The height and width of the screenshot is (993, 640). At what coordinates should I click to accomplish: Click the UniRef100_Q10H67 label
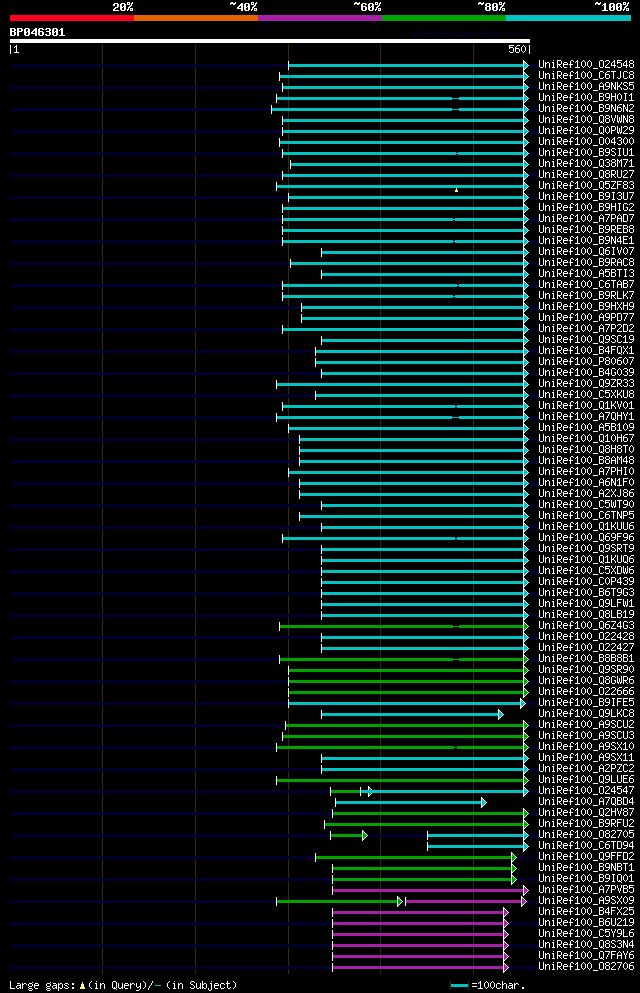(x=586, y=439)
